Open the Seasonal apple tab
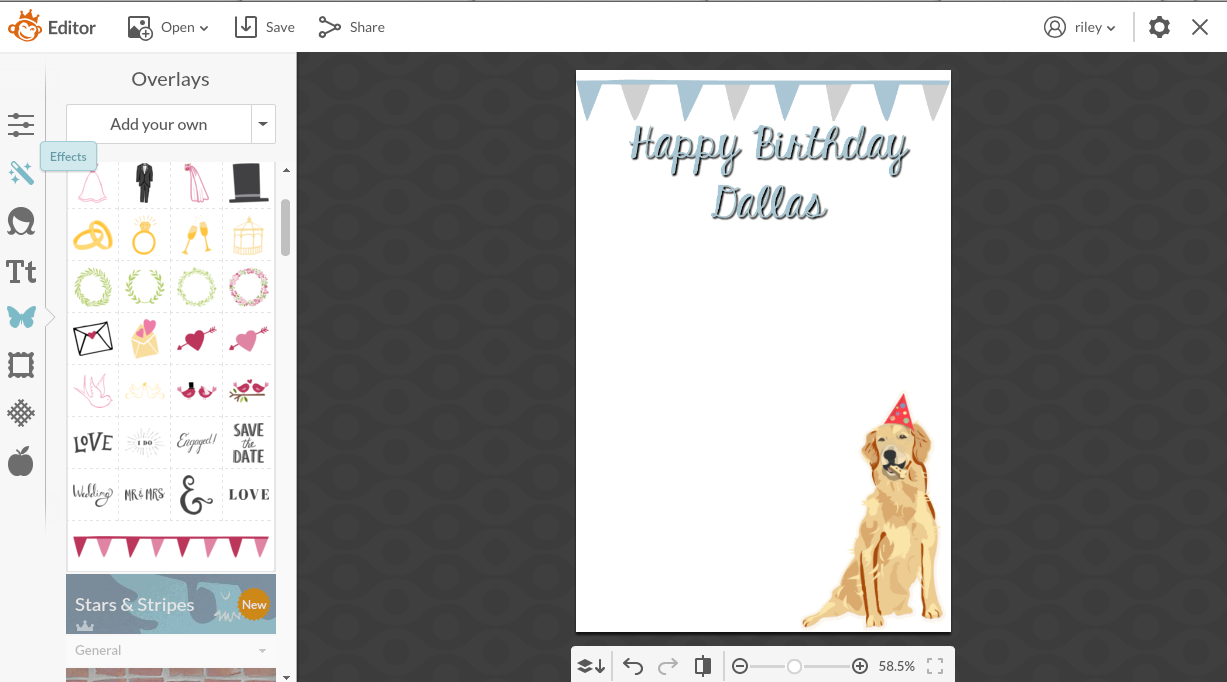 [x=21, y=461]
